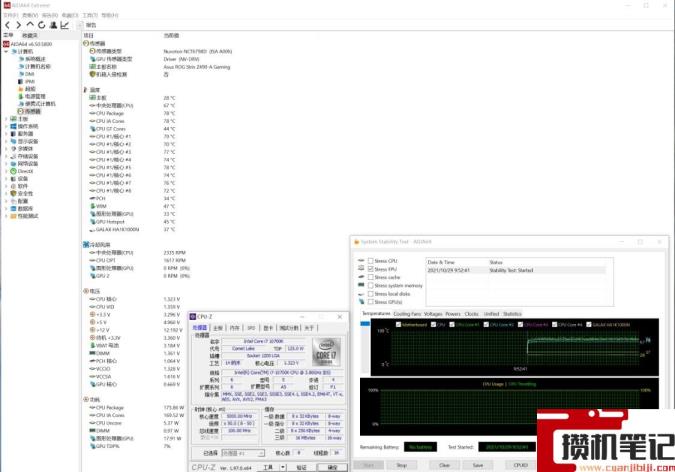The width and height of the screenshot is (675, 472).
Task: Enable the Stress cache checkbox
Action: [371, 277]
